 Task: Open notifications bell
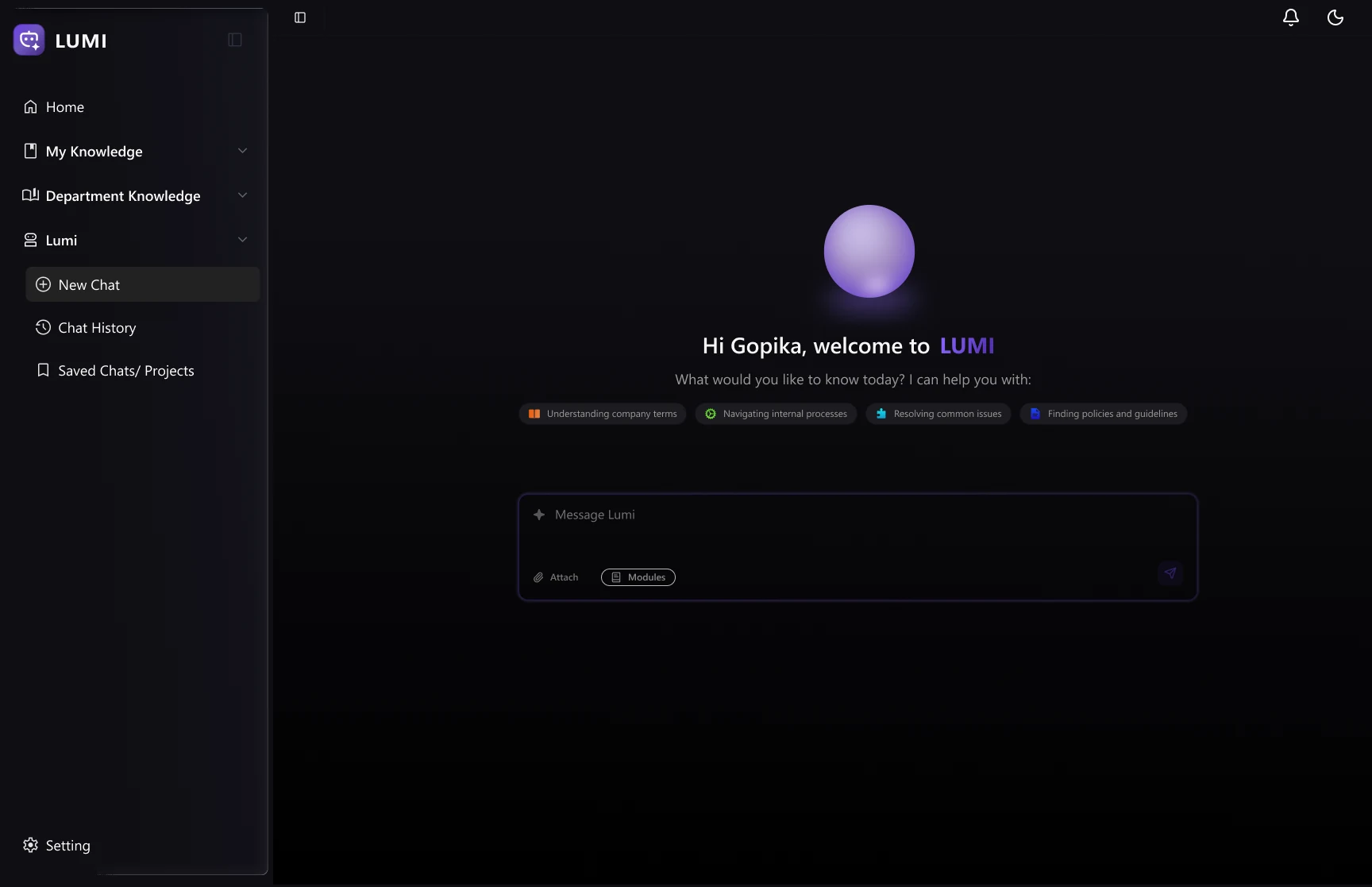tap(1291, 17)
